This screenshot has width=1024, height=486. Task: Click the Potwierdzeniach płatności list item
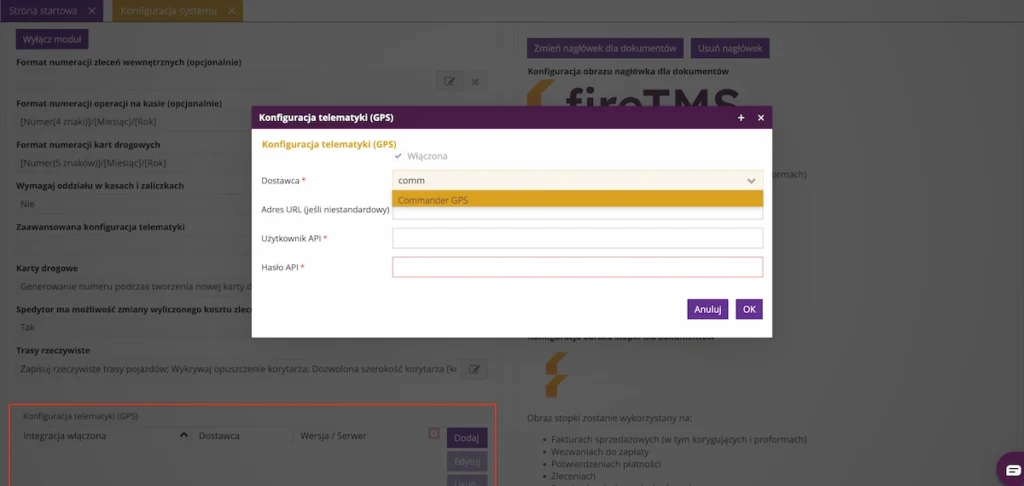[x=606, y=464]
